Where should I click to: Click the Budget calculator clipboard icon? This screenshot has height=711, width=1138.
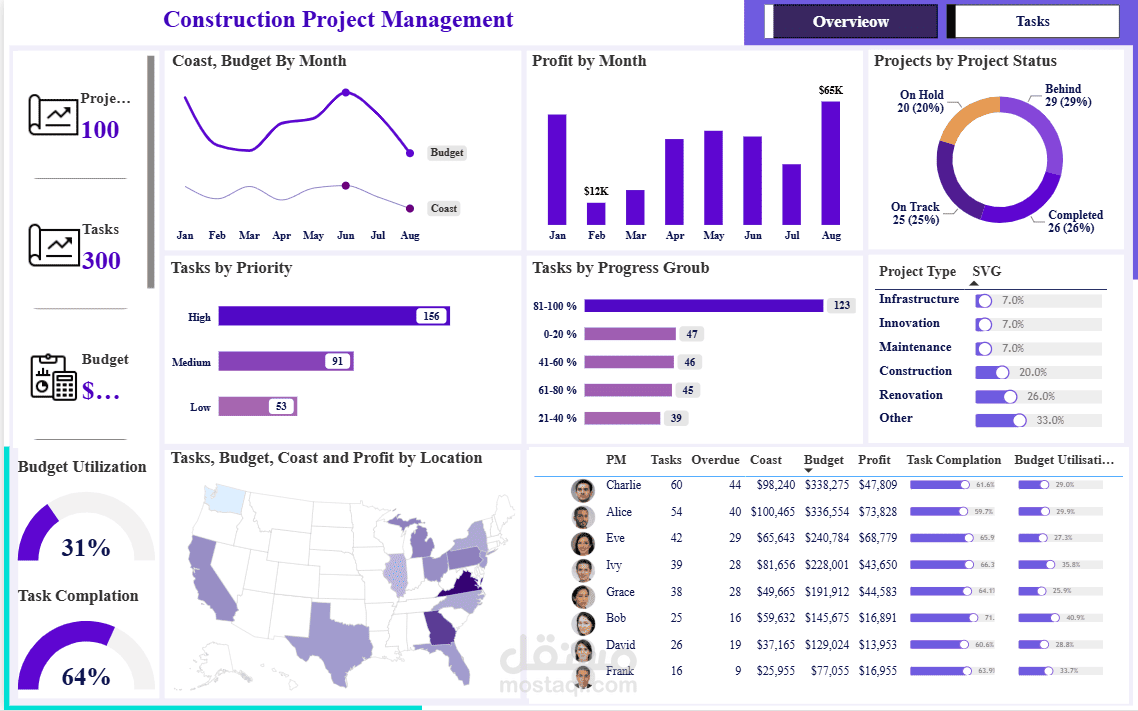click(x=53, y=377)
